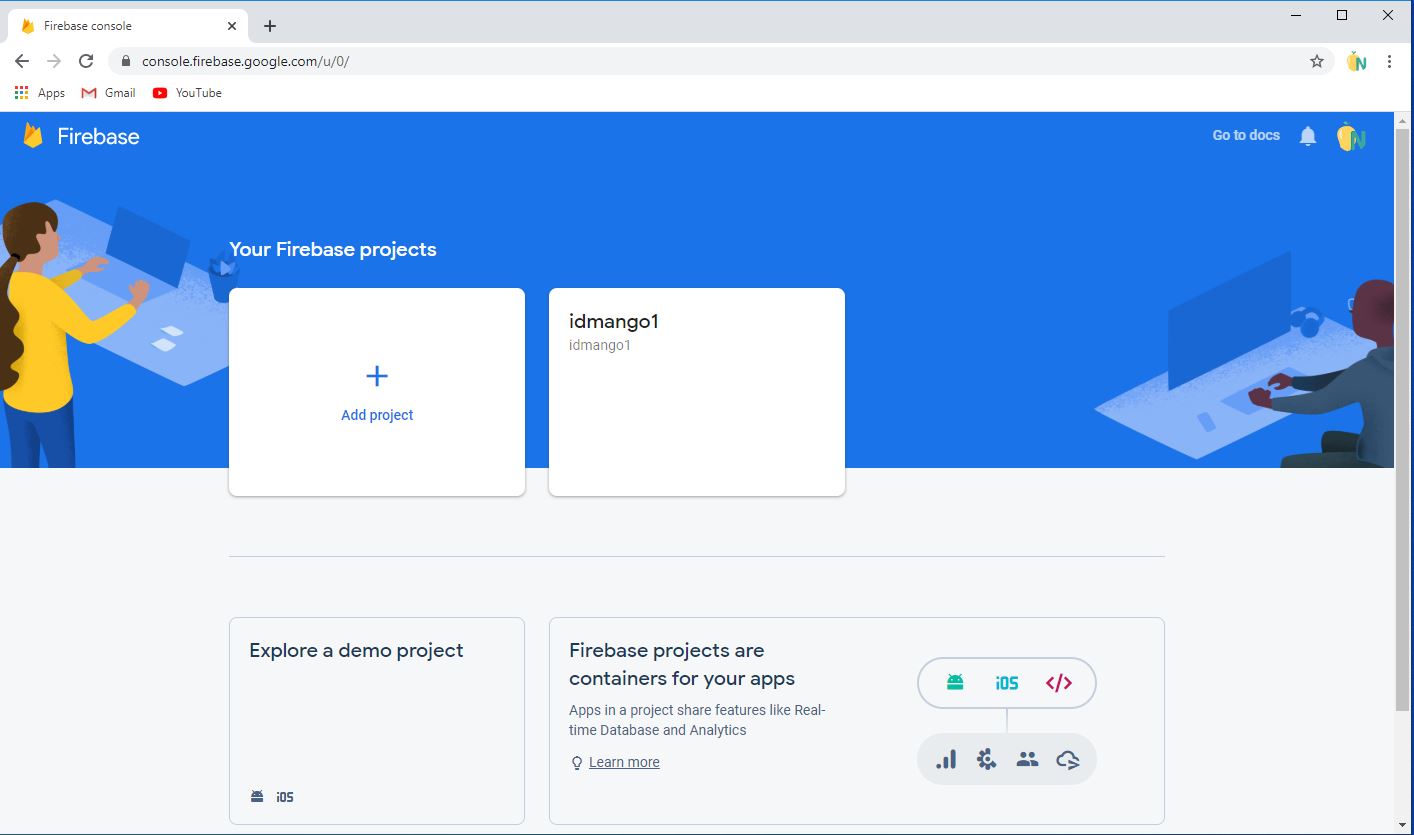Focus the browser address bar
The width and height of the screenshot is (1414, 835).
720,61
